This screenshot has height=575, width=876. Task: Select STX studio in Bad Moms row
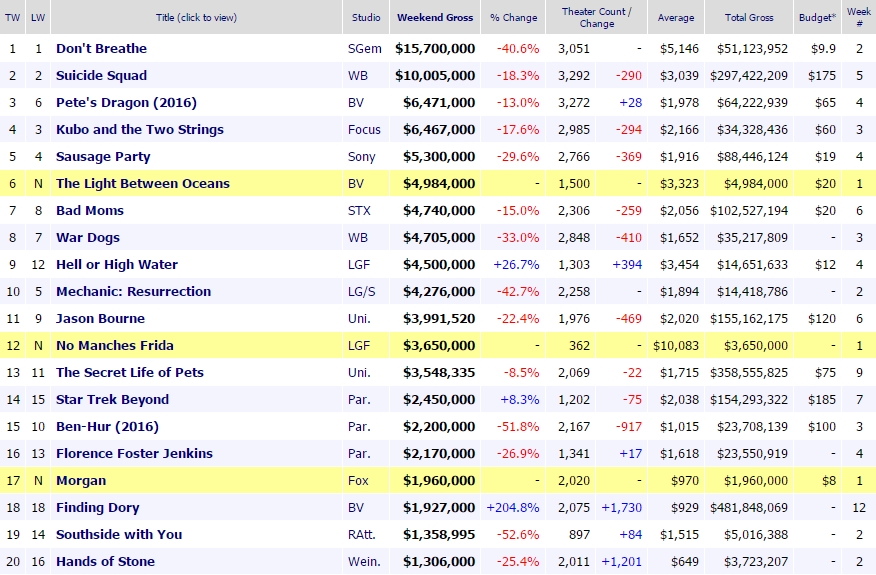coord(359,211)
